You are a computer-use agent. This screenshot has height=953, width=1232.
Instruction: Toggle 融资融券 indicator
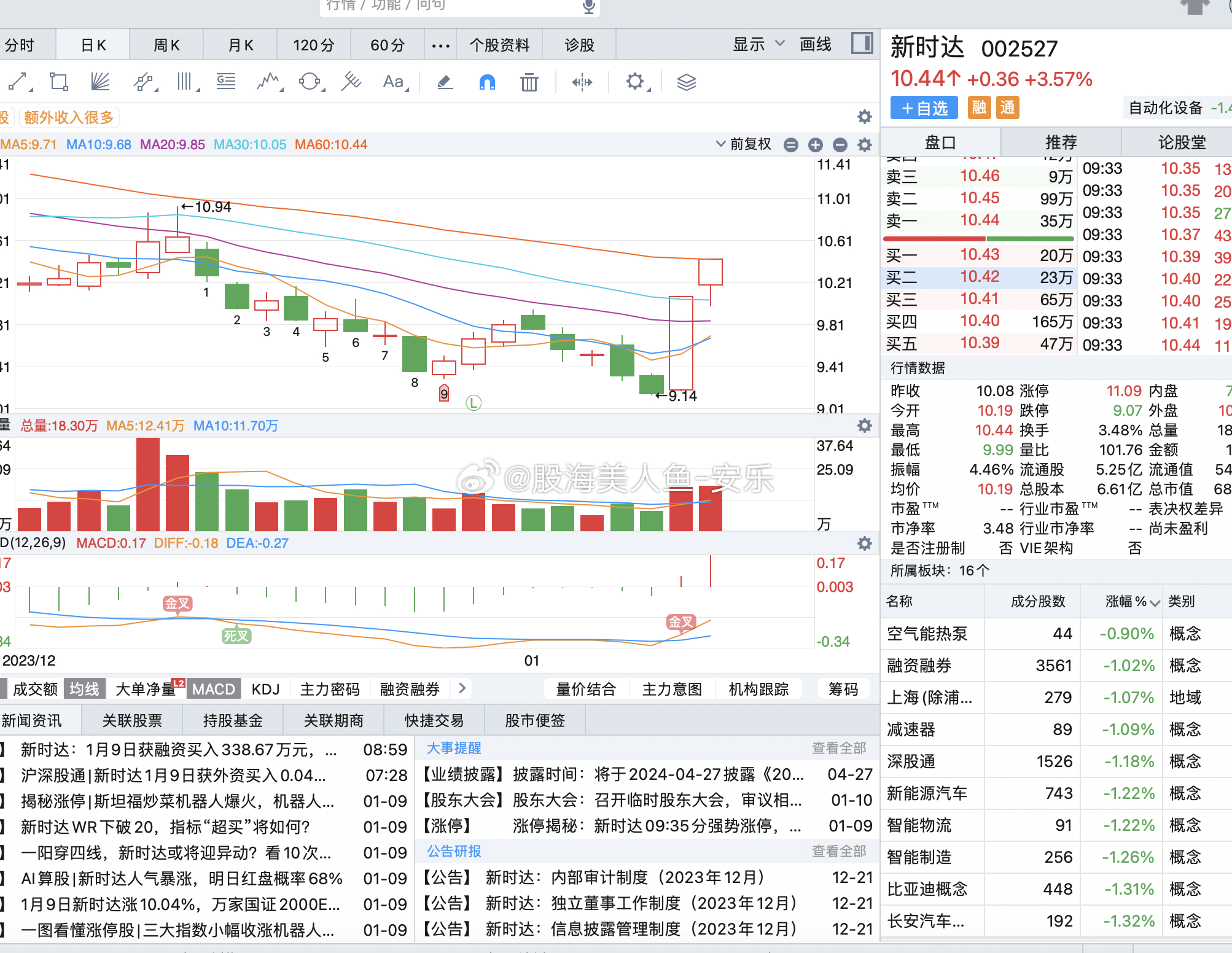(x=410, y=689)
